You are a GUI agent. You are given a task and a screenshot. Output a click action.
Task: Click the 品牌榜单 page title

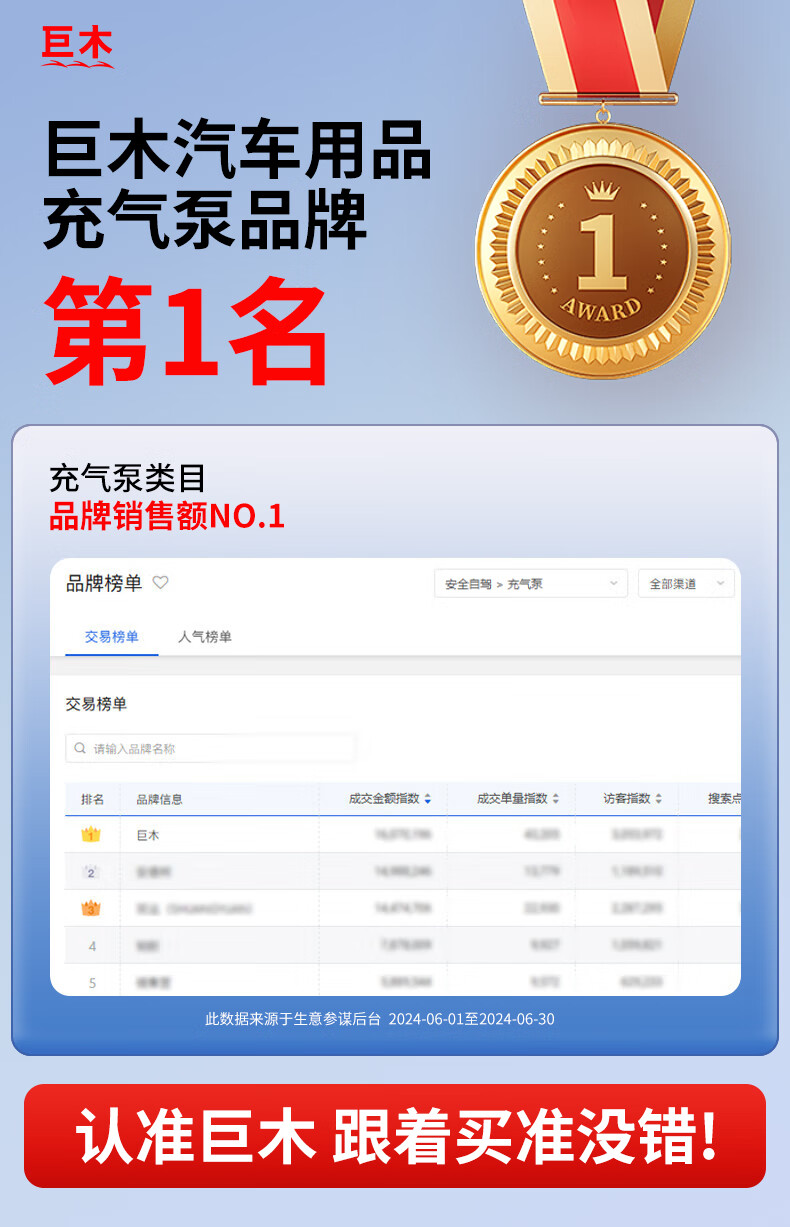pos(104,583)
